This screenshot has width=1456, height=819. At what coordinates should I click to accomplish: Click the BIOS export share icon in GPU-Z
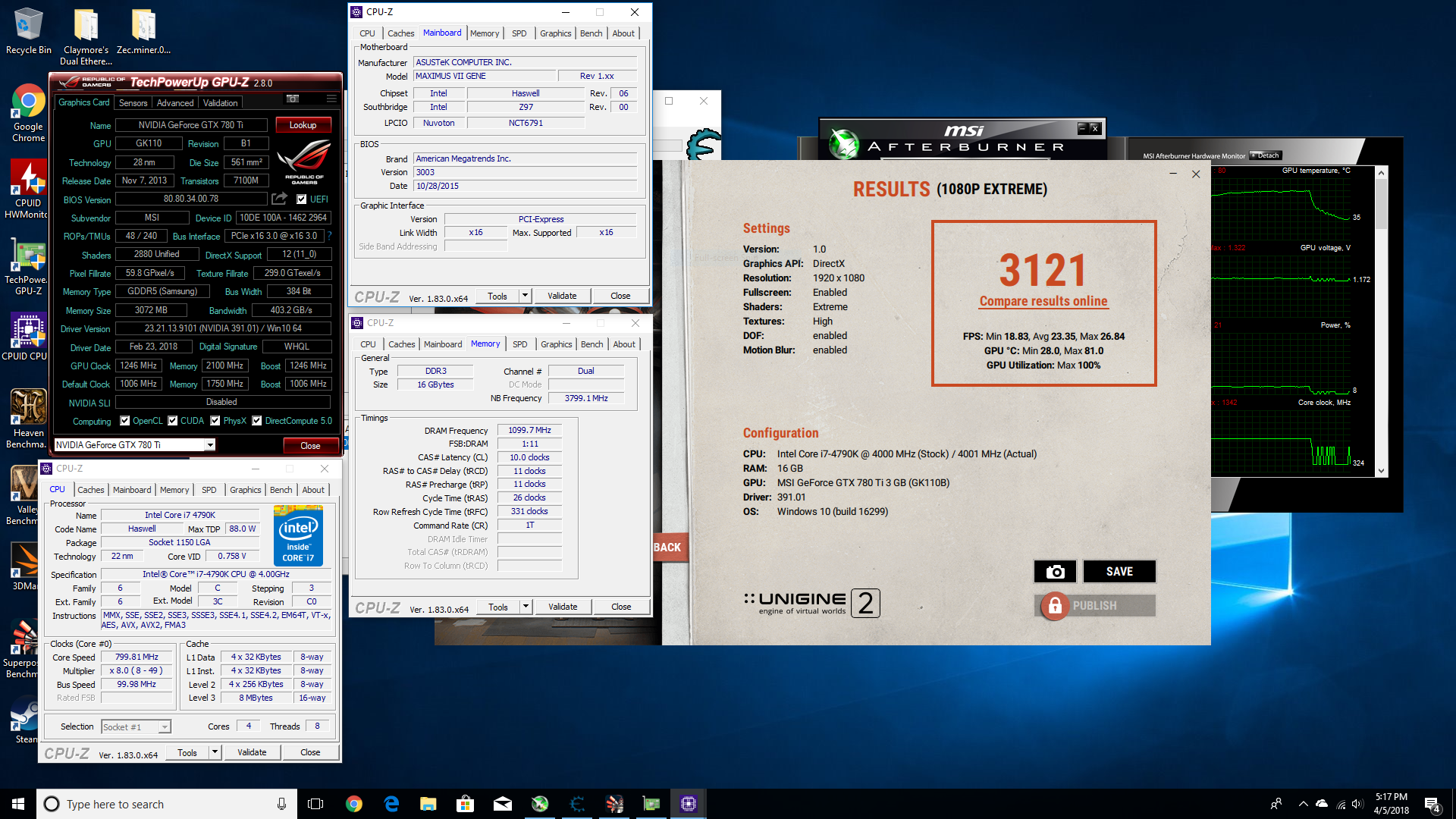pos(280,199)
